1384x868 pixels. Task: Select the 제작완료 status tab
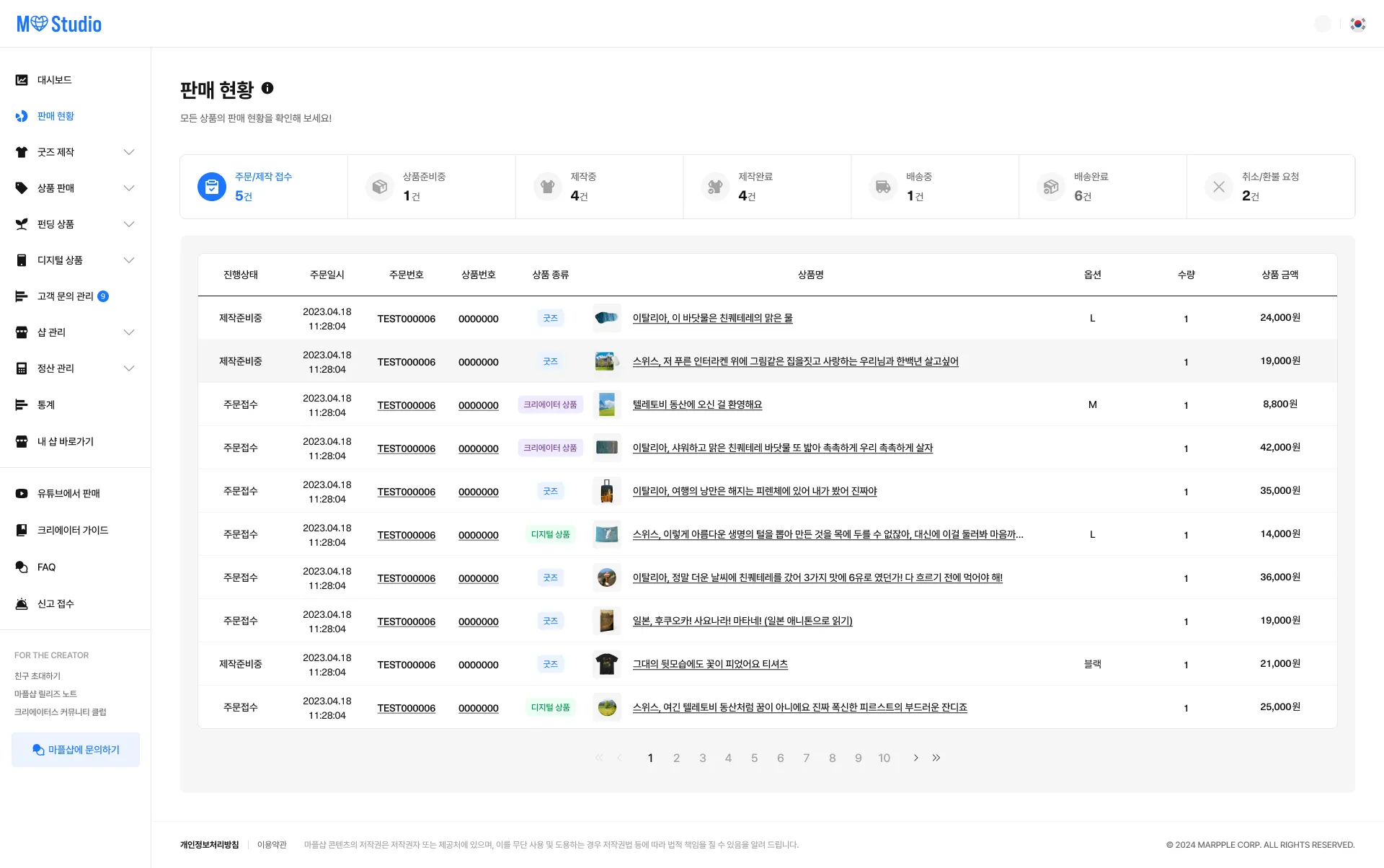pos(767,187)
